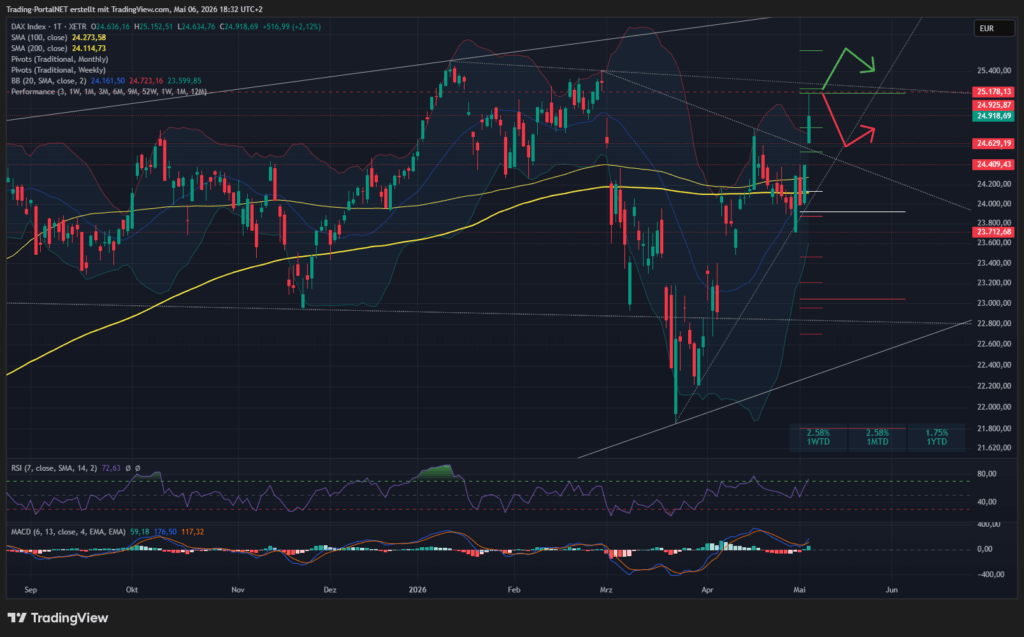The image size is (1024, 637).
Task: Click the red 25.178,13 price tag
Action: (993, 91)
